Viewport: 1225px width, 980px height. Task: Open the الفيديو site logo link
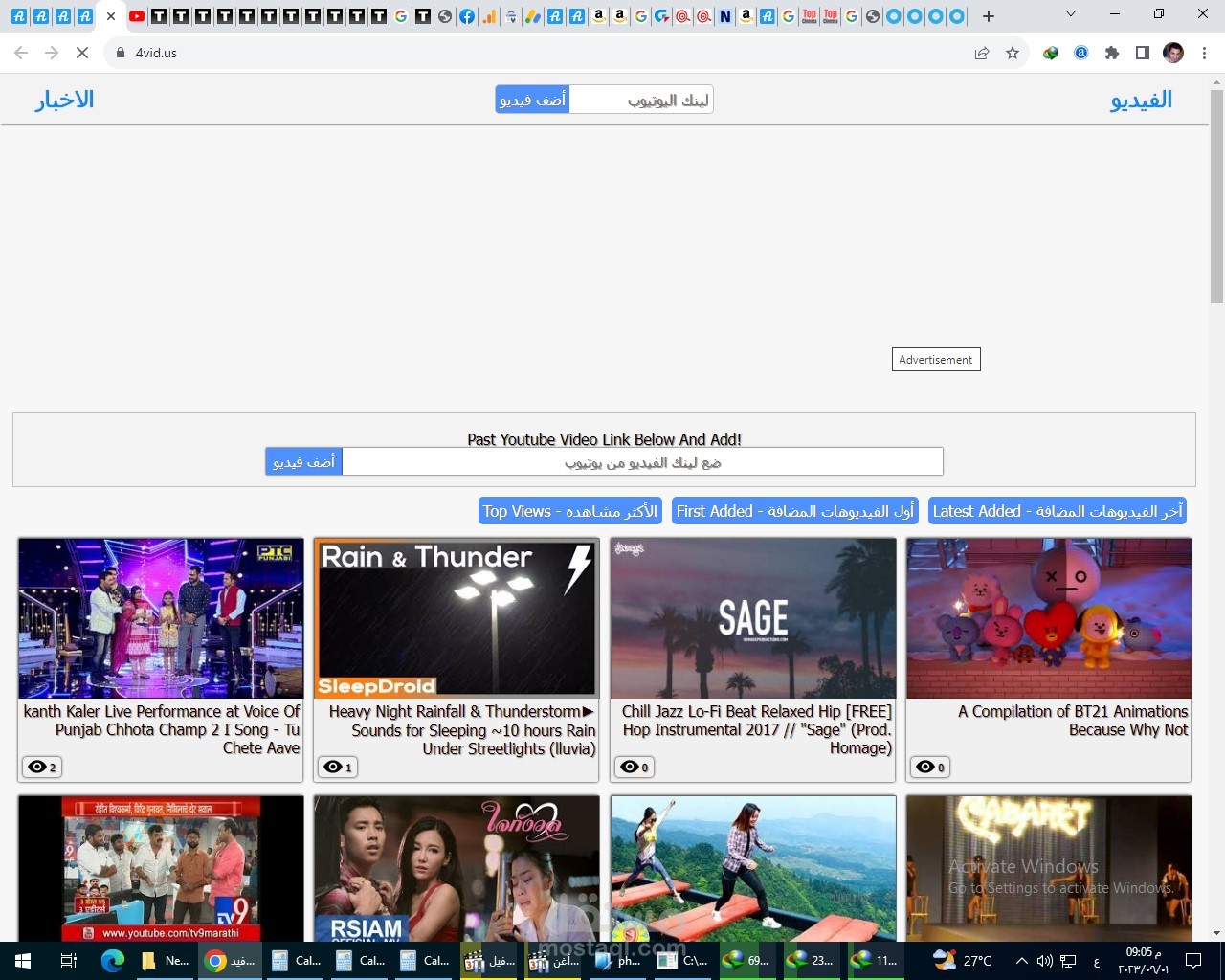tap(1141, 100)
